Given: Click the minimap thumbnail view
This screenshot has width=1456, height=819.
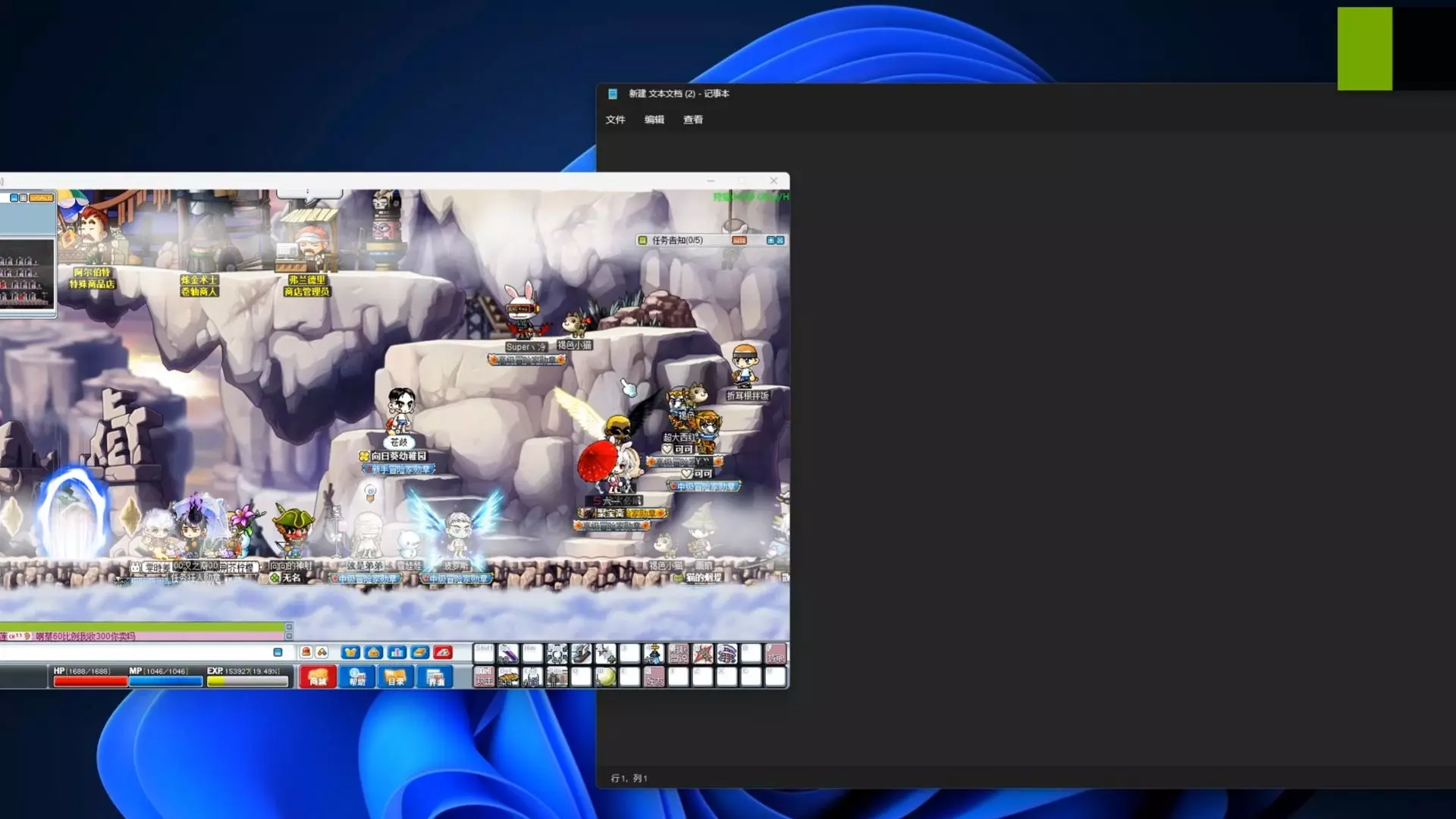Looking at the screenshot, I should pos(27,272).
